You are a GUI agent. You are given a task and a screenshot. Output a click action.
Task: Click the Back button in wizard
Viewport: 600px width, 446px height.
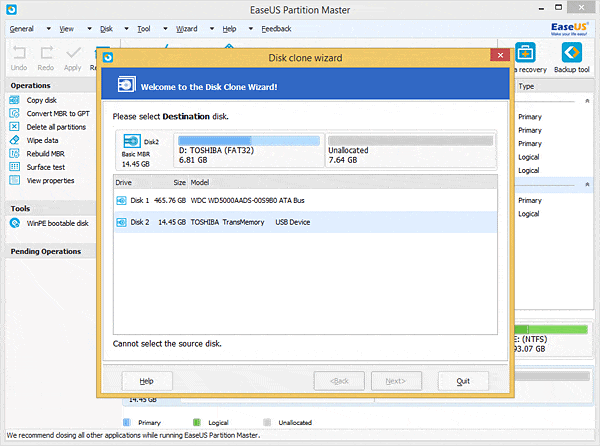(339, 381)
